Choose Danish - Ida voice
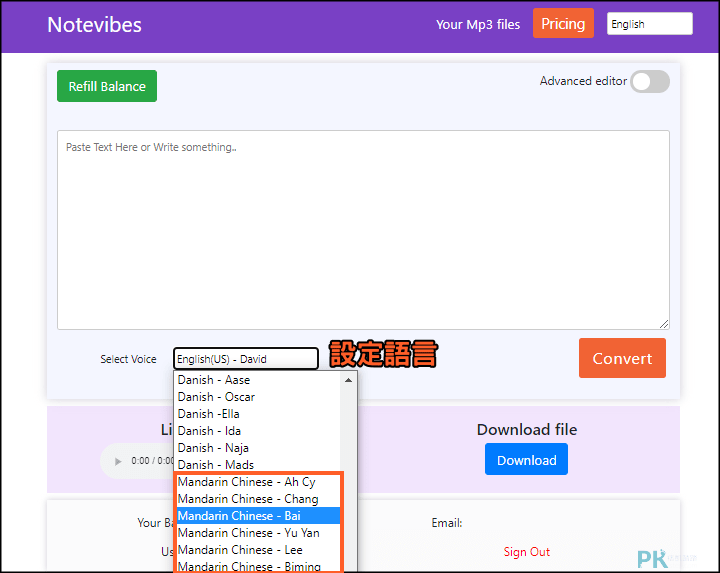The width and height of the screenshot is (720, 573). click(257, 431)
